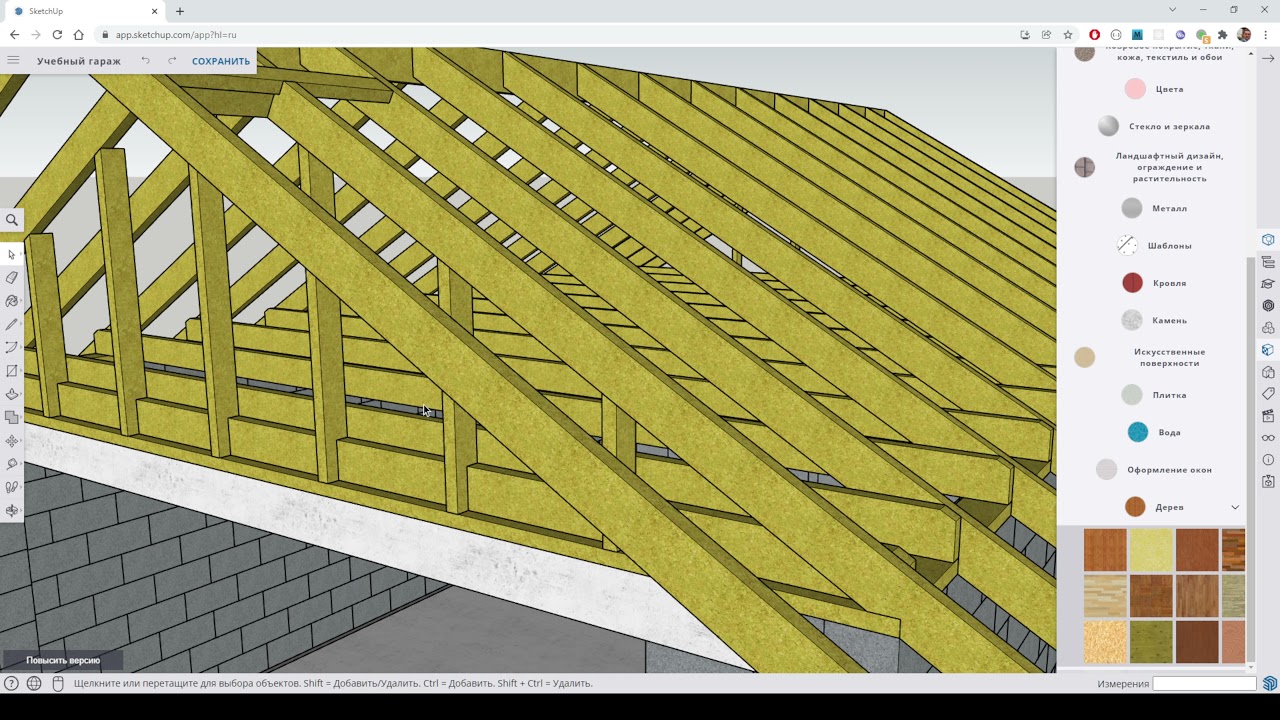The image size is (1280, 720).
Task: Expand the Дерев wood category chevron
Action: point(1235,507)
